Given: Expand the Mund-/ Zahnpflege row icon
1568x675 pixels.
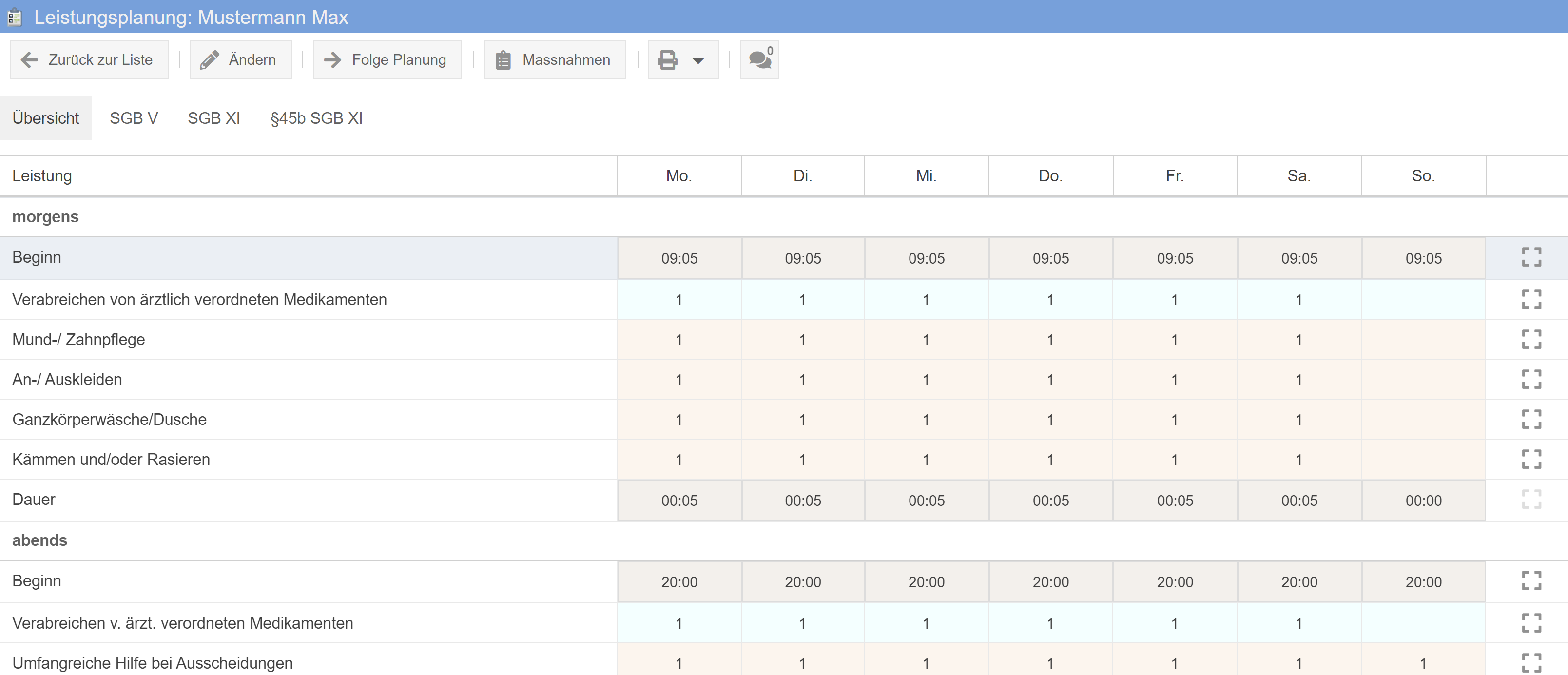Looking at the screenshot, I should point(1531,339).
